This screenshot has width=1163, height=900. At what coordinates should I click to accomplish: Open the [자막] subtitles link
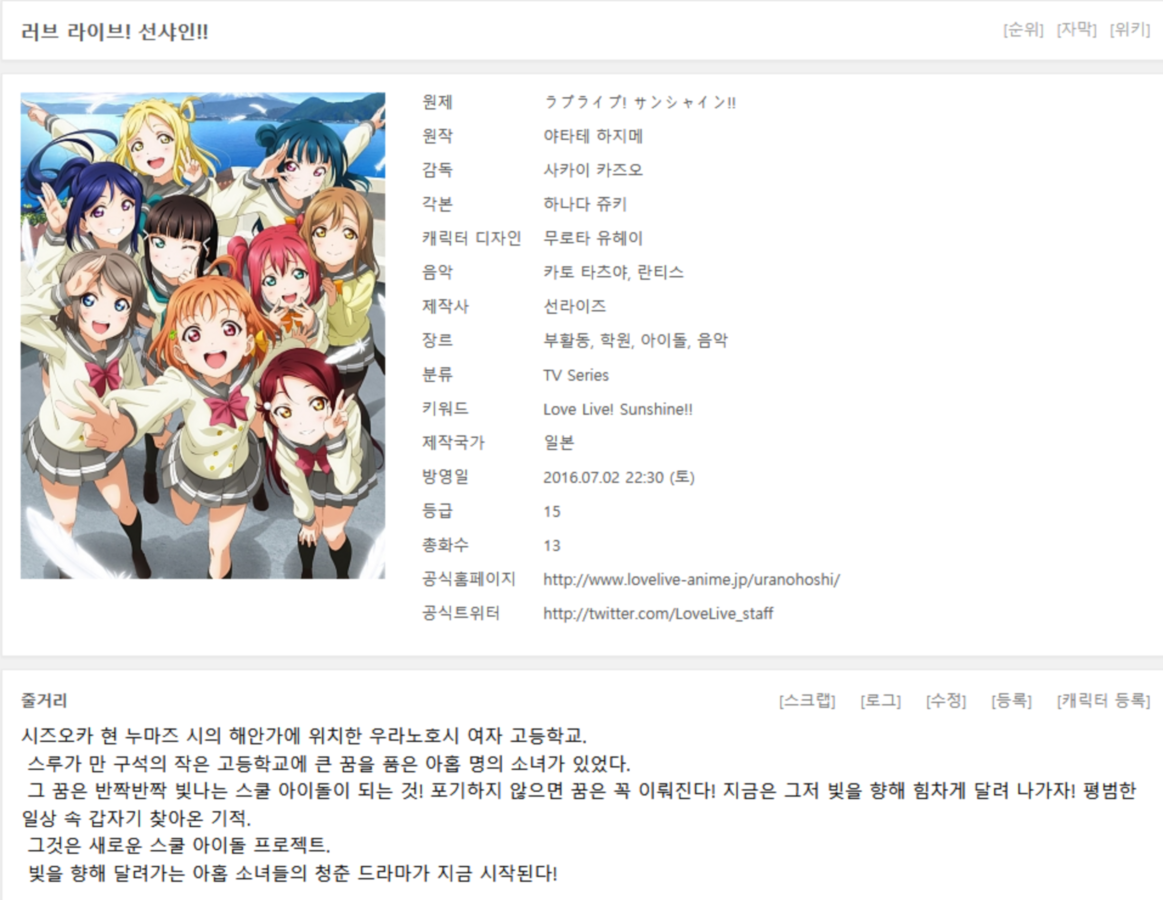(x=1076, y=30)
